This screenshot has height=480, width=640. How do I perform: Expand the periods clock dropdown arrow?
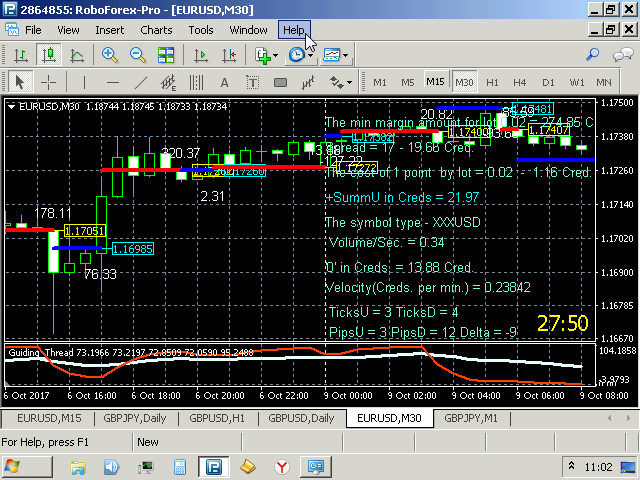pyautogui.click(x=310, y=56)
